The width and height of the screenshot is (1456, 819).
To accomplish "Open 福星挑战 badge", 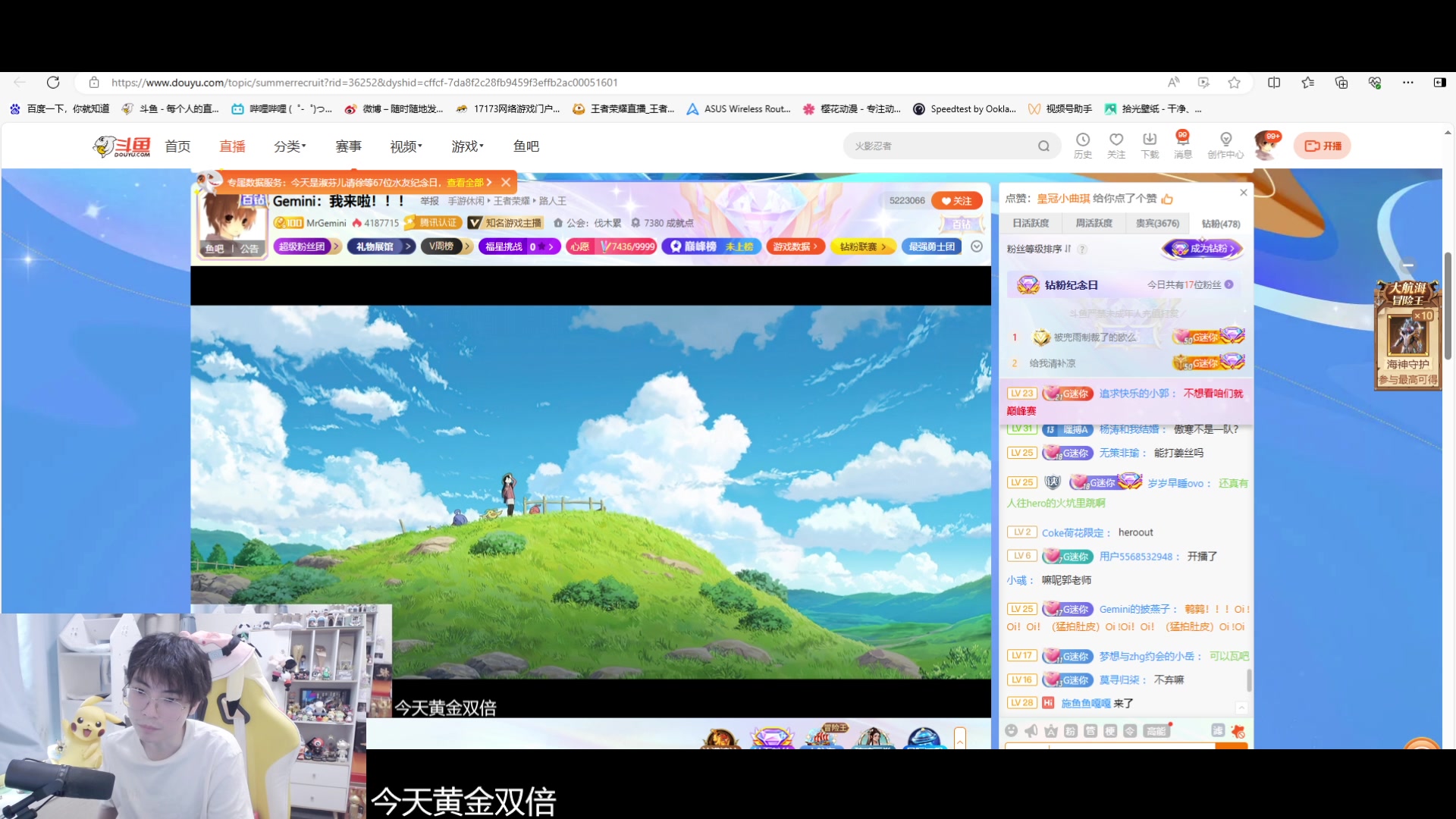I will coord(519,246).
